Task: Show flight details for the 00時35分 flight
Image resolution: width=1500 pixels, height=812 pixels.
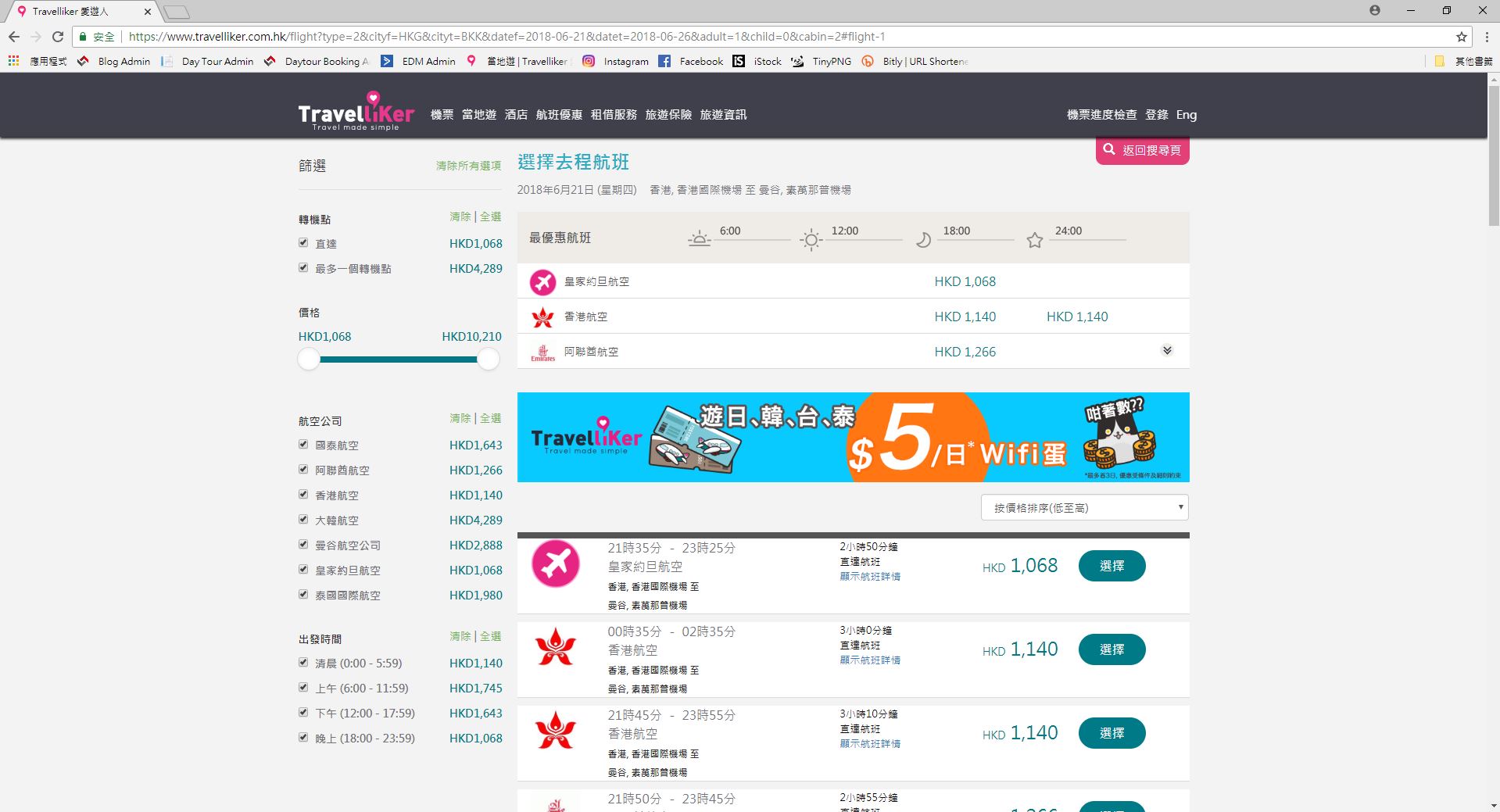Action: [x=870, y=660]
